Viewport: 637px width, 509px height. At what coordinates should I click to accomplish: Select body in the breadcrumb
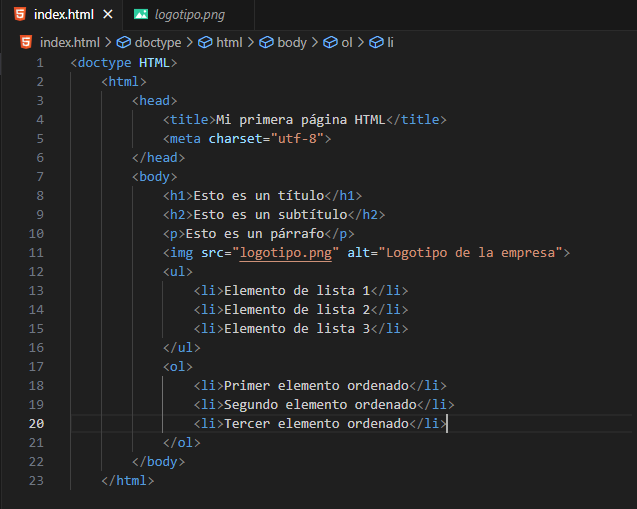(292, 42)
